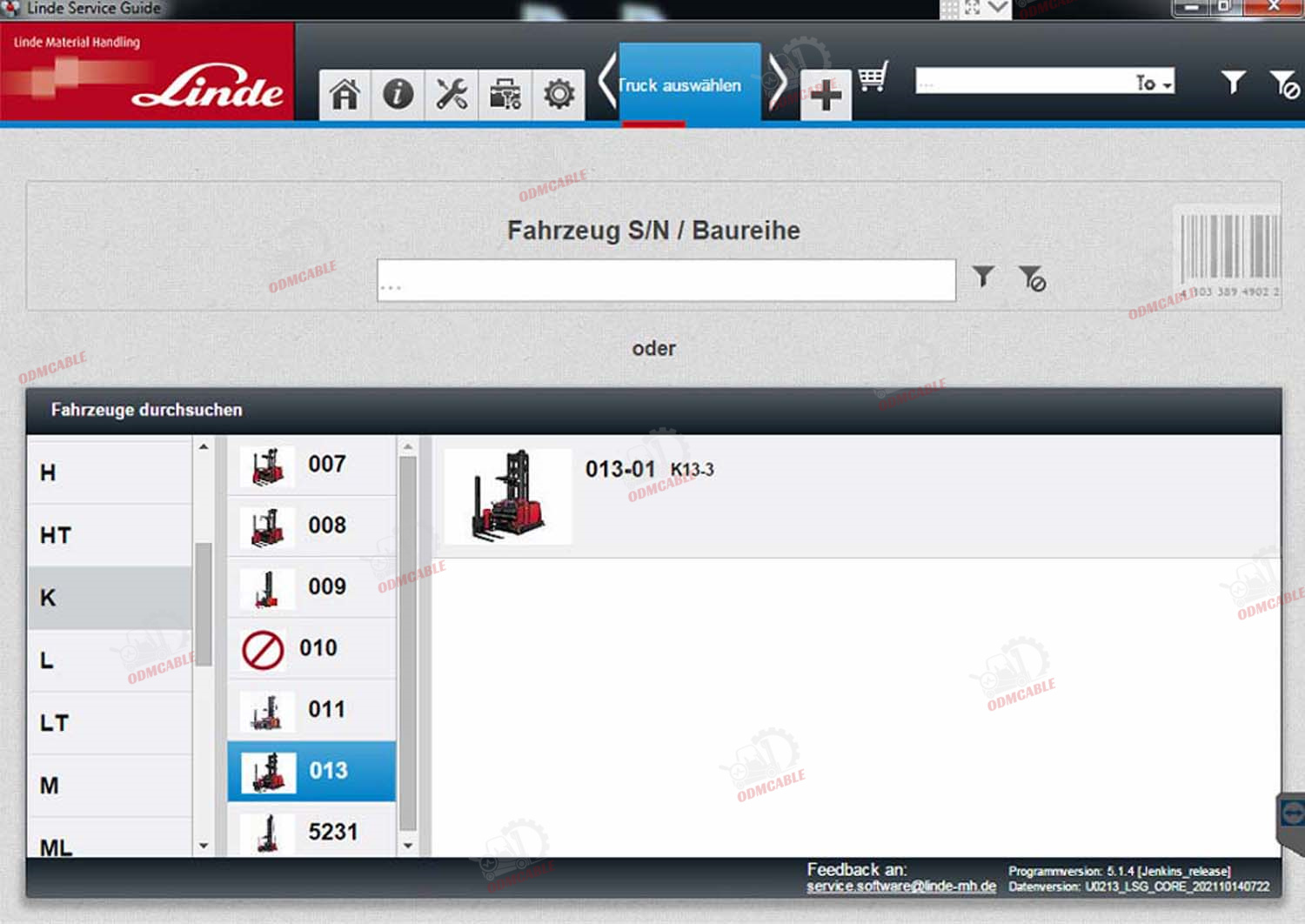This screenshot has width=1305, height=924.
Task: Open service.software@linde-mh.de feedback link
Action: (901, 886)
